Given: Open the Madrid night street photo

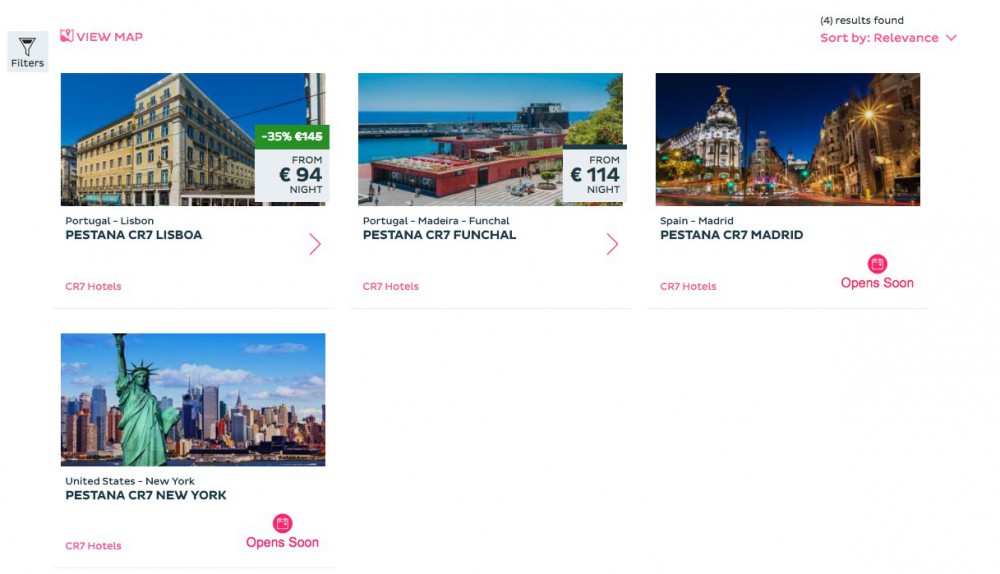Looking at the screenshot, I should tap(788, 139).
